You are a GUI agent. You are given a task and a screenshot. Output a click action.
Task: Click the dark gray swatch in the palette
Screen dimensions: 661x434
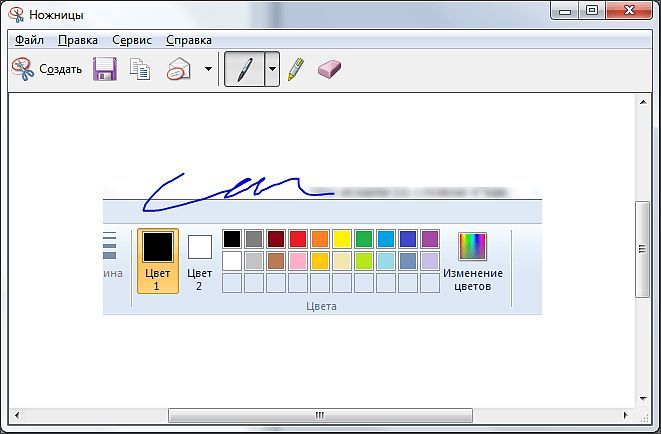(x=254, y=239)
